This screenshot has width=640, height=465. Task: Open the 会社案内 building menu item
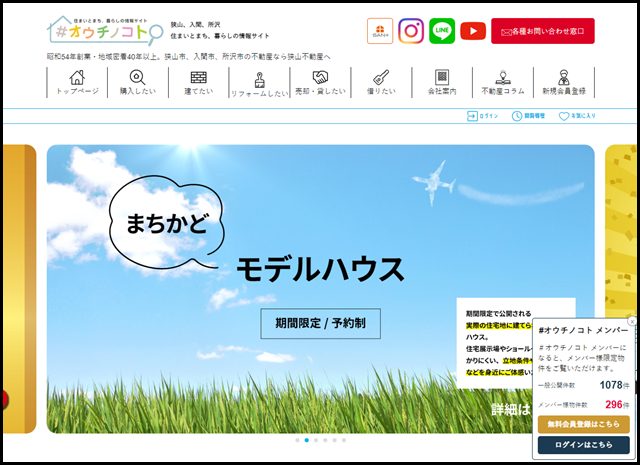tap(442, 82)
